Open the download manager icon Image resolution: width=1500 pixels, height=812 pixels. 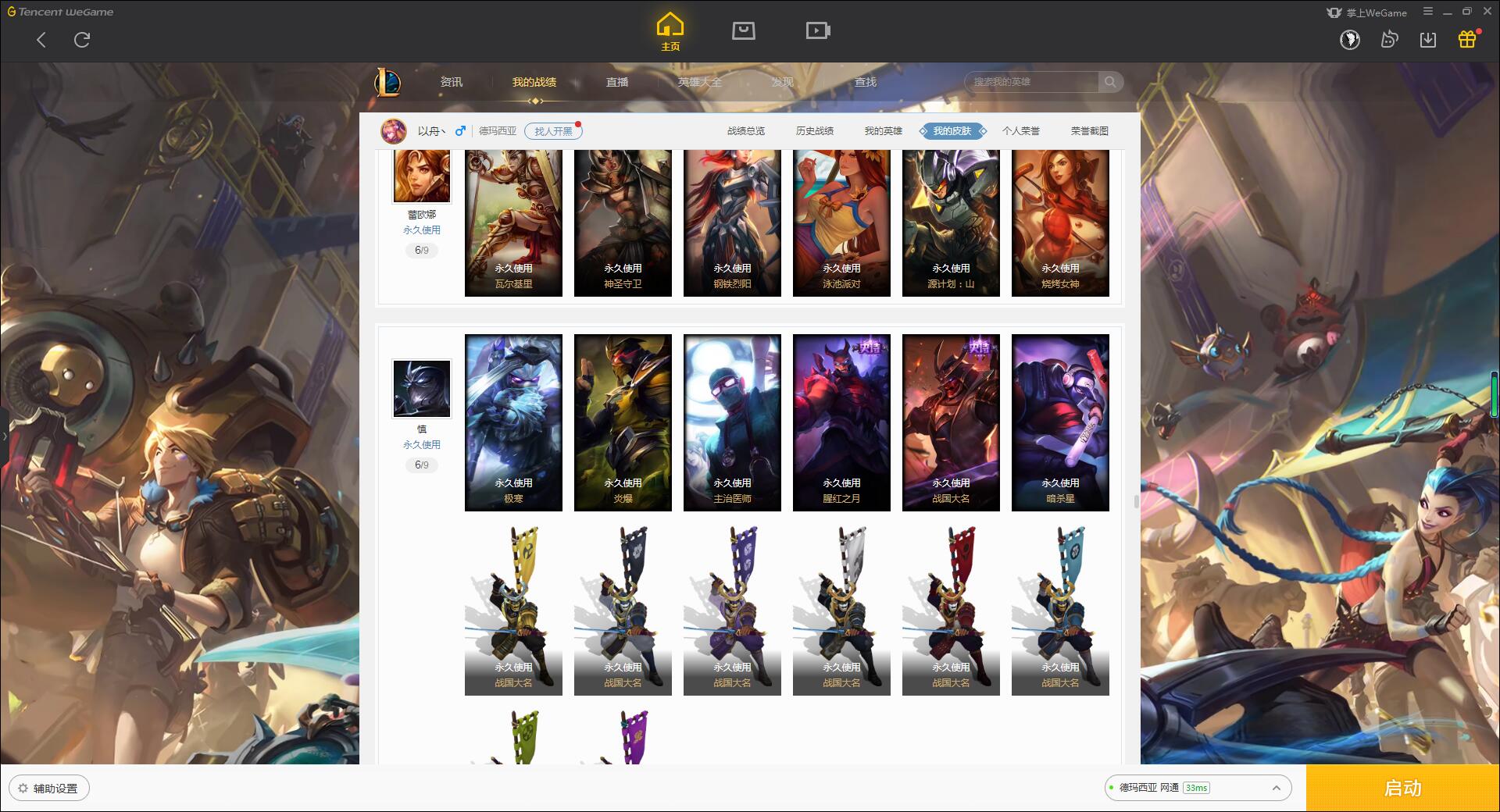pos(1428,39)
